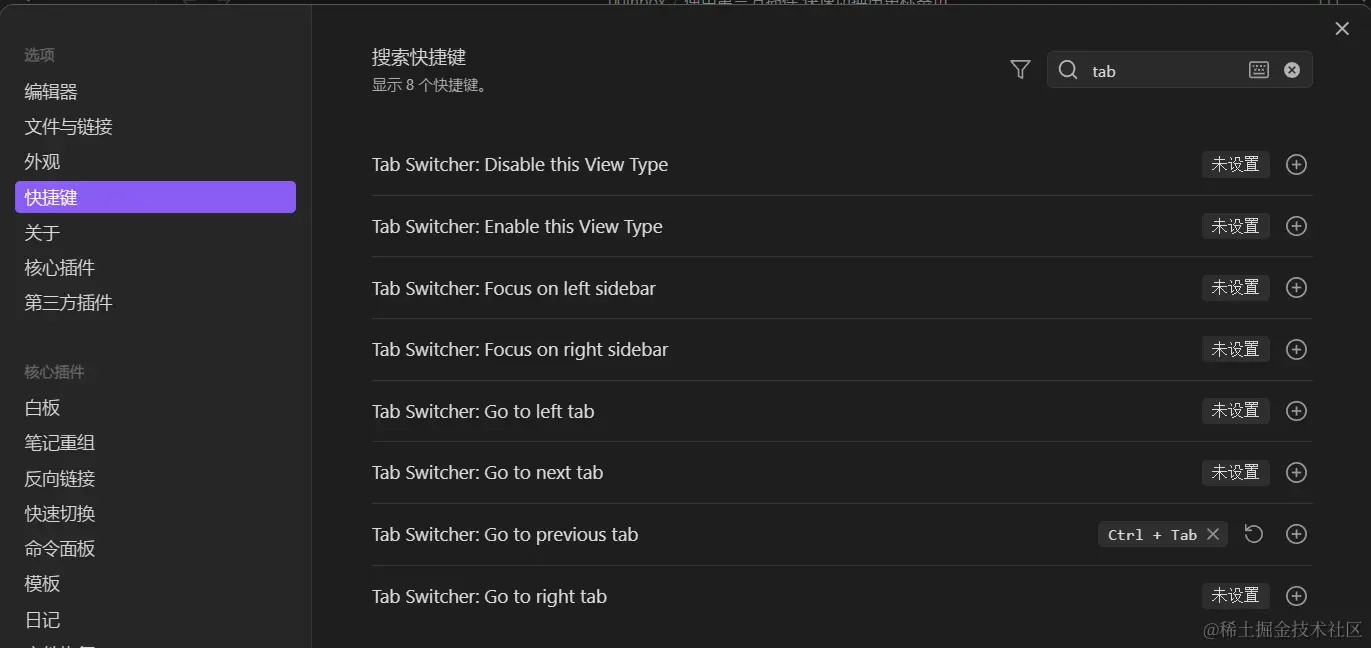This screenshot has width=1371, height=648.
Task: Restore default hotkey for Go to previous tab
Action: coord(1253,534)
